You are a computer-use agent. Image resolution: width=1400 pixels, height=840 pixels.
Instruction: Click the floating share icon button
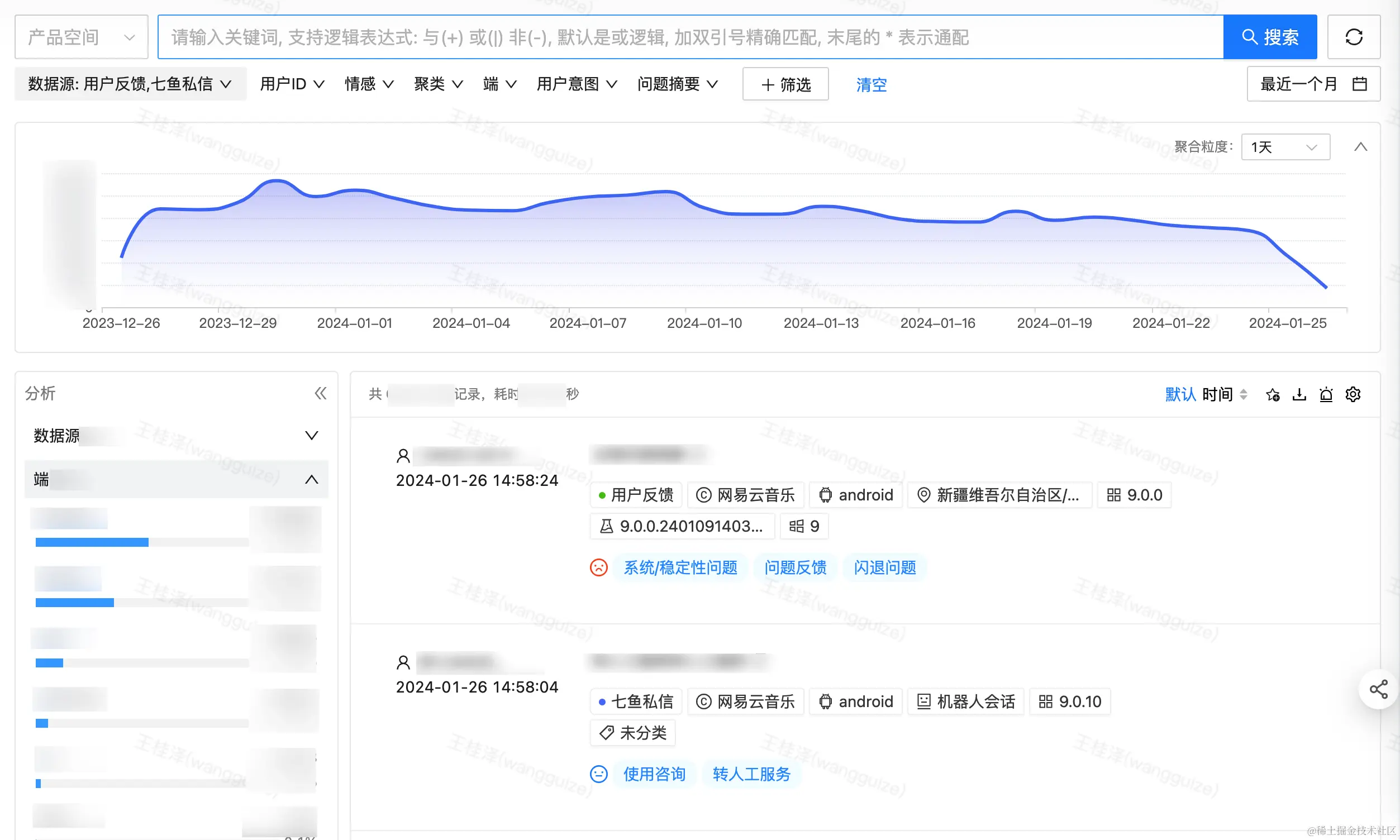click(x=1378, y=689)
